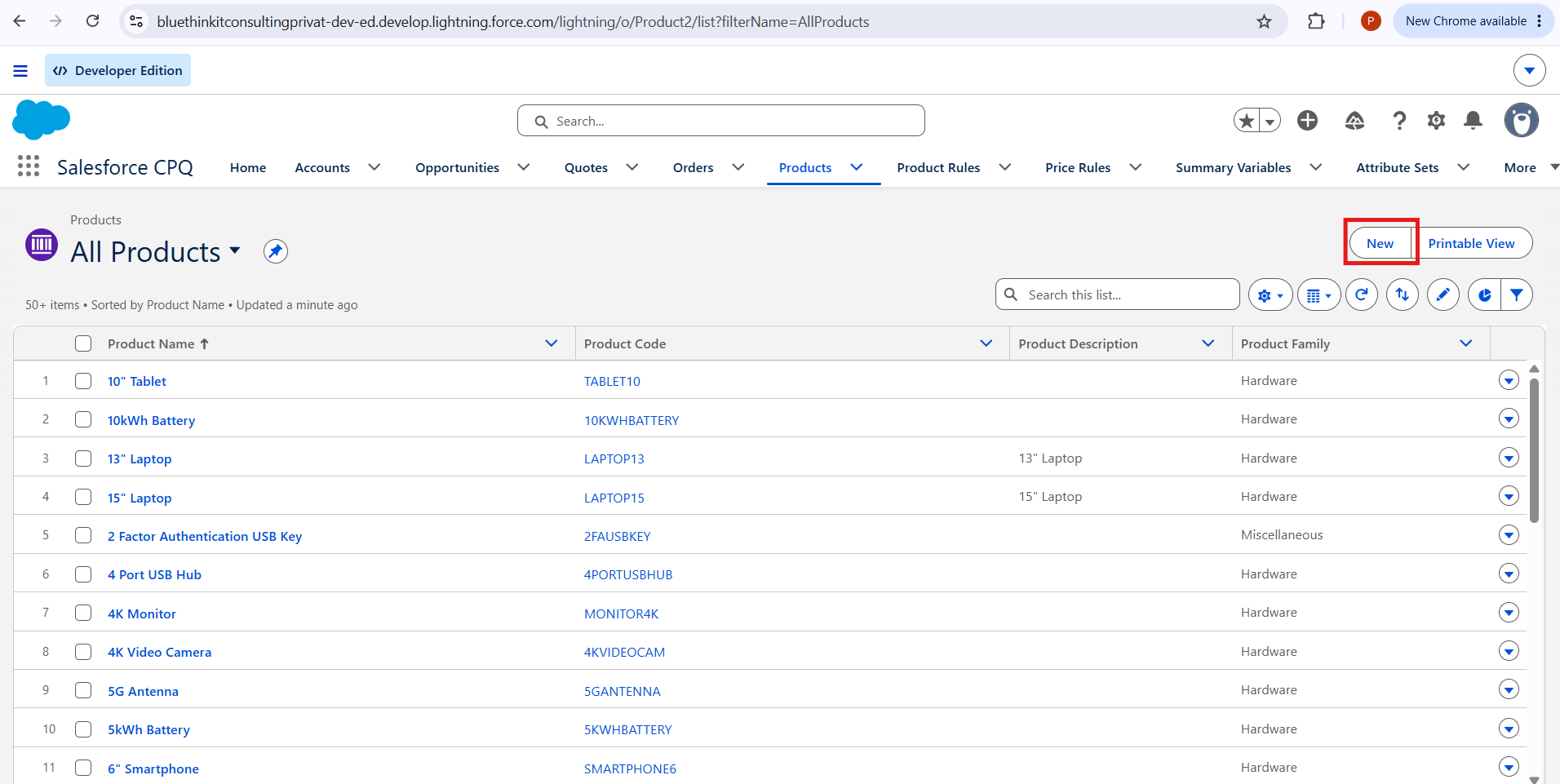
Task: Open the Product Code column chevron menu
Action: tap(986, 343)
